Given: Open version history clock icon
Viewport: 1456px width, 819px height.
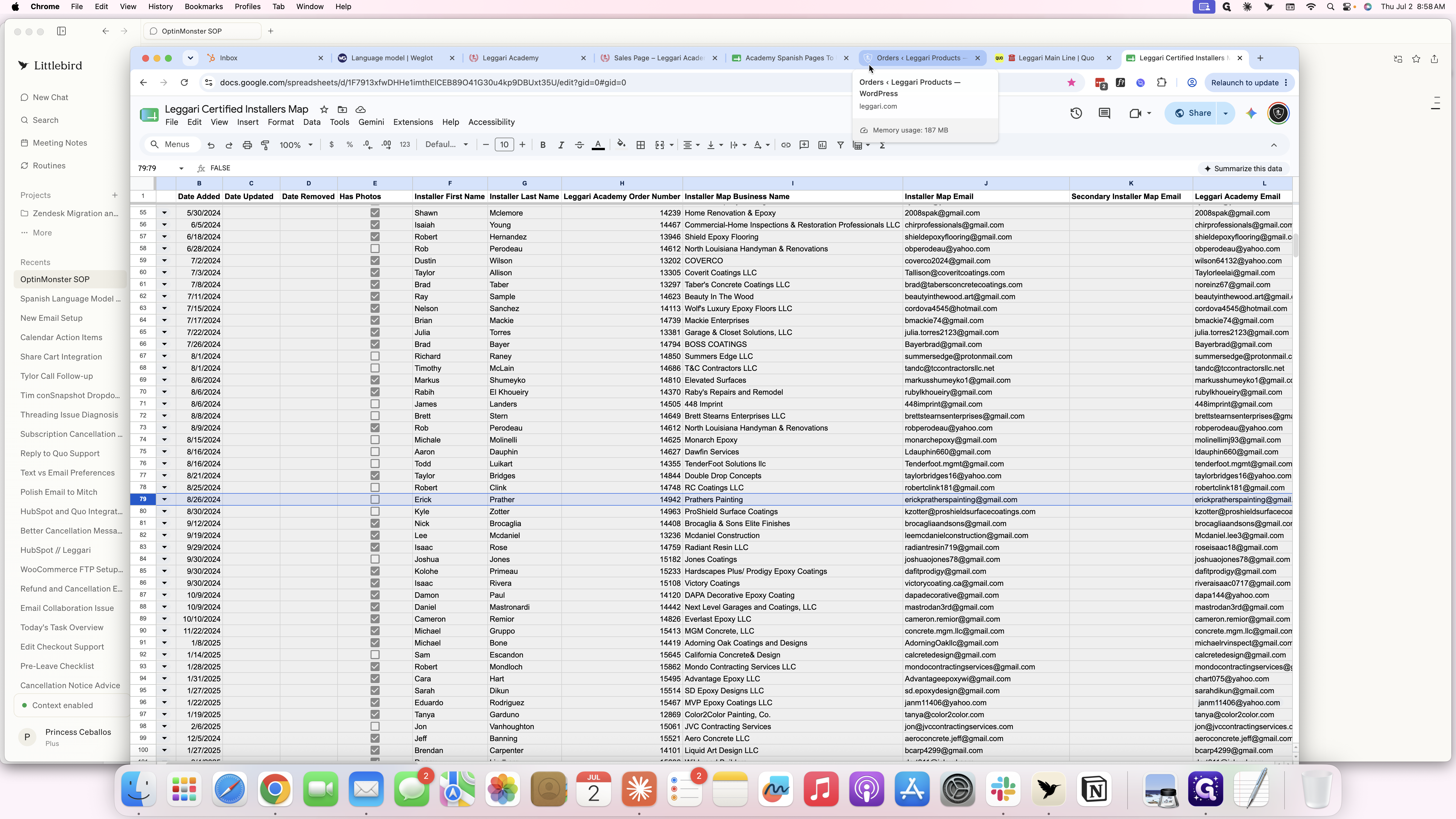Looking at the screenshot, I should [1076, 113].
